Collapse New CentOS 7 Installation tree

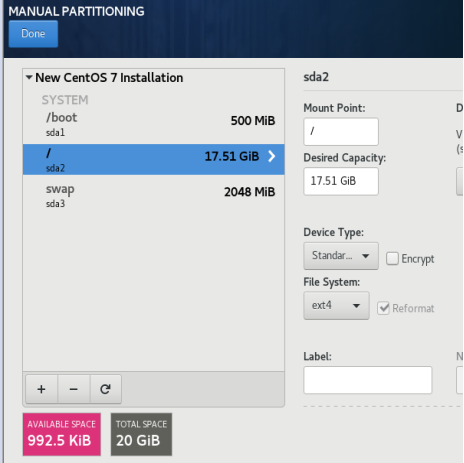point(29,78)
